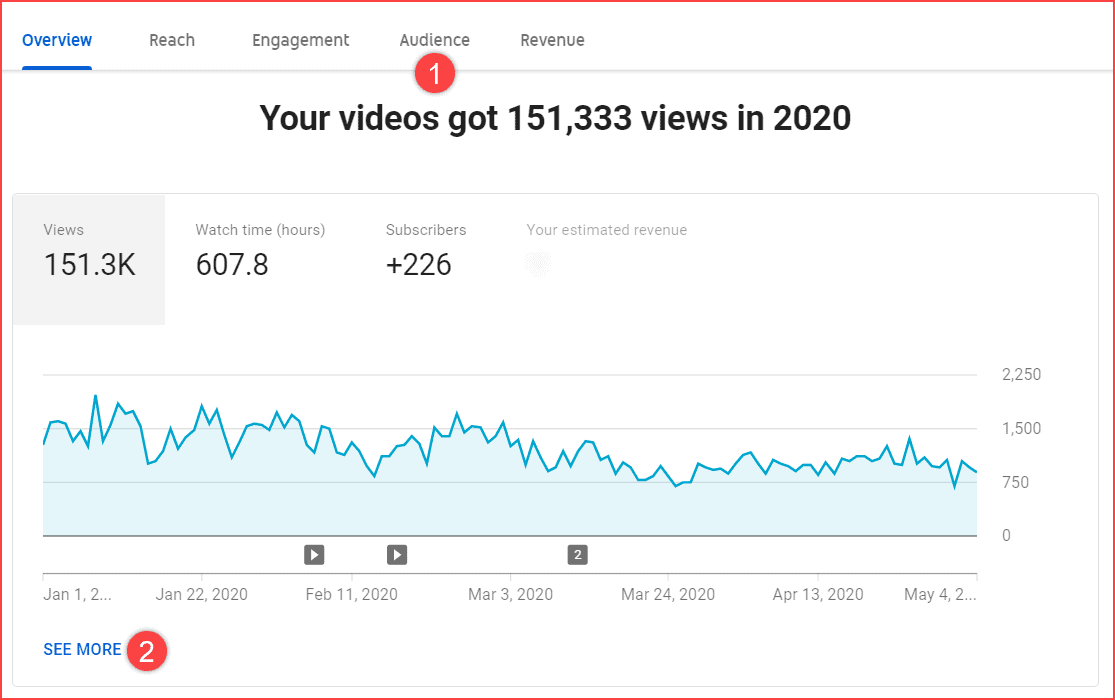Click the second video play marker on timeline

pyautogui.click(x=396, y=554)
